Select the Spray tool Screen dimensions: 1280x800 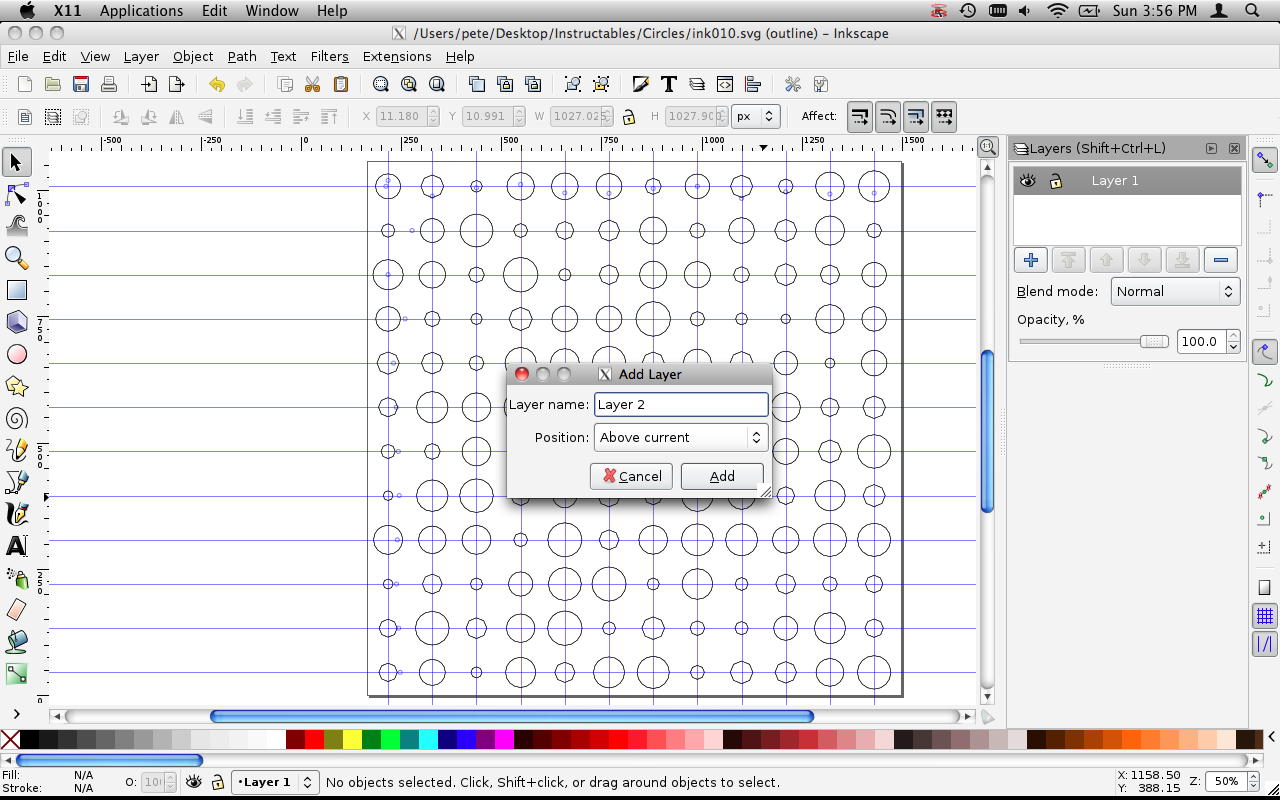point(16,578)
